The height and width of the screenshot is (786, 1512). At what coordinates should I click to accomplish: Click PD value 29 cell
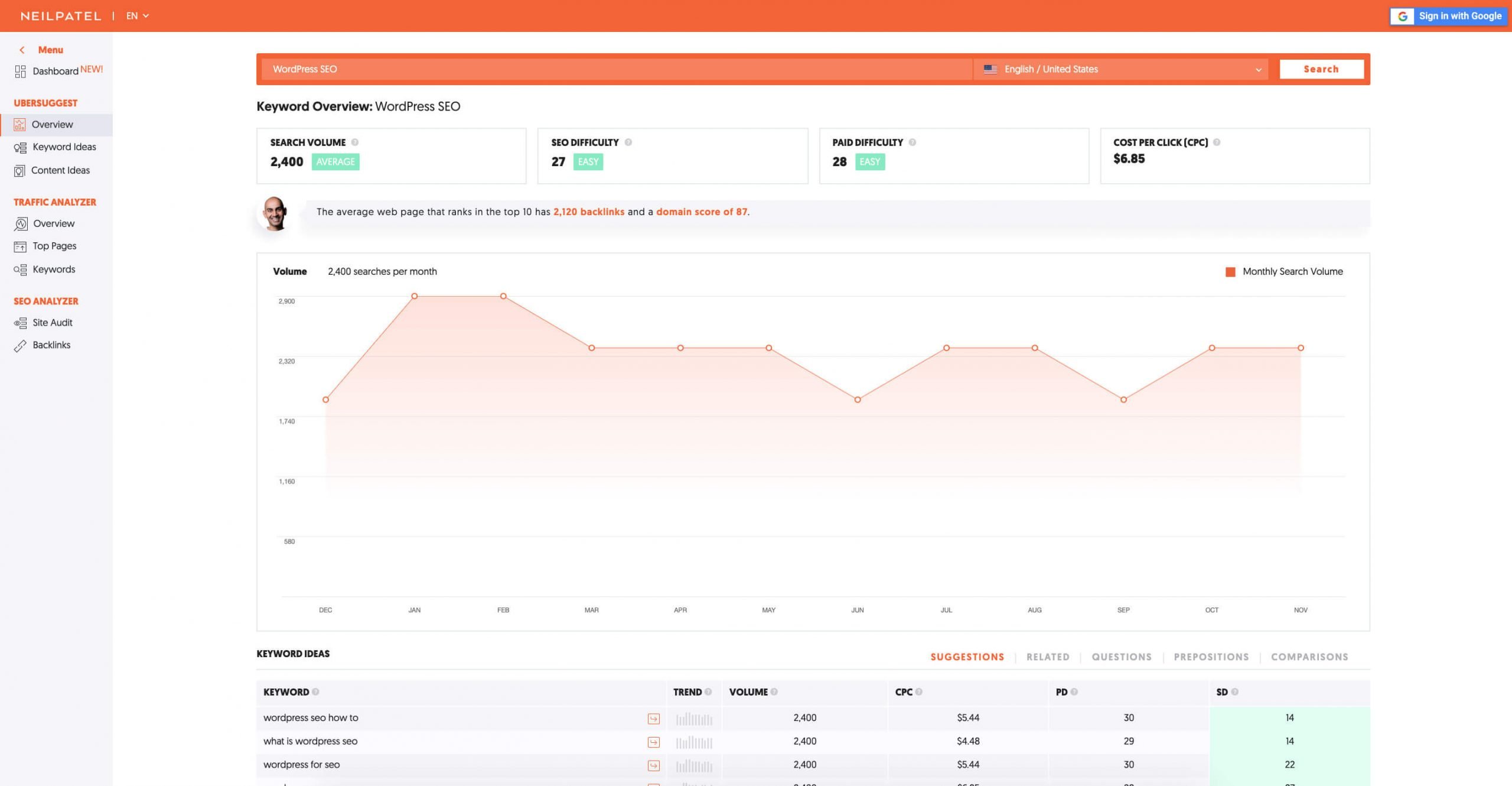click(x=1129, y=741)
